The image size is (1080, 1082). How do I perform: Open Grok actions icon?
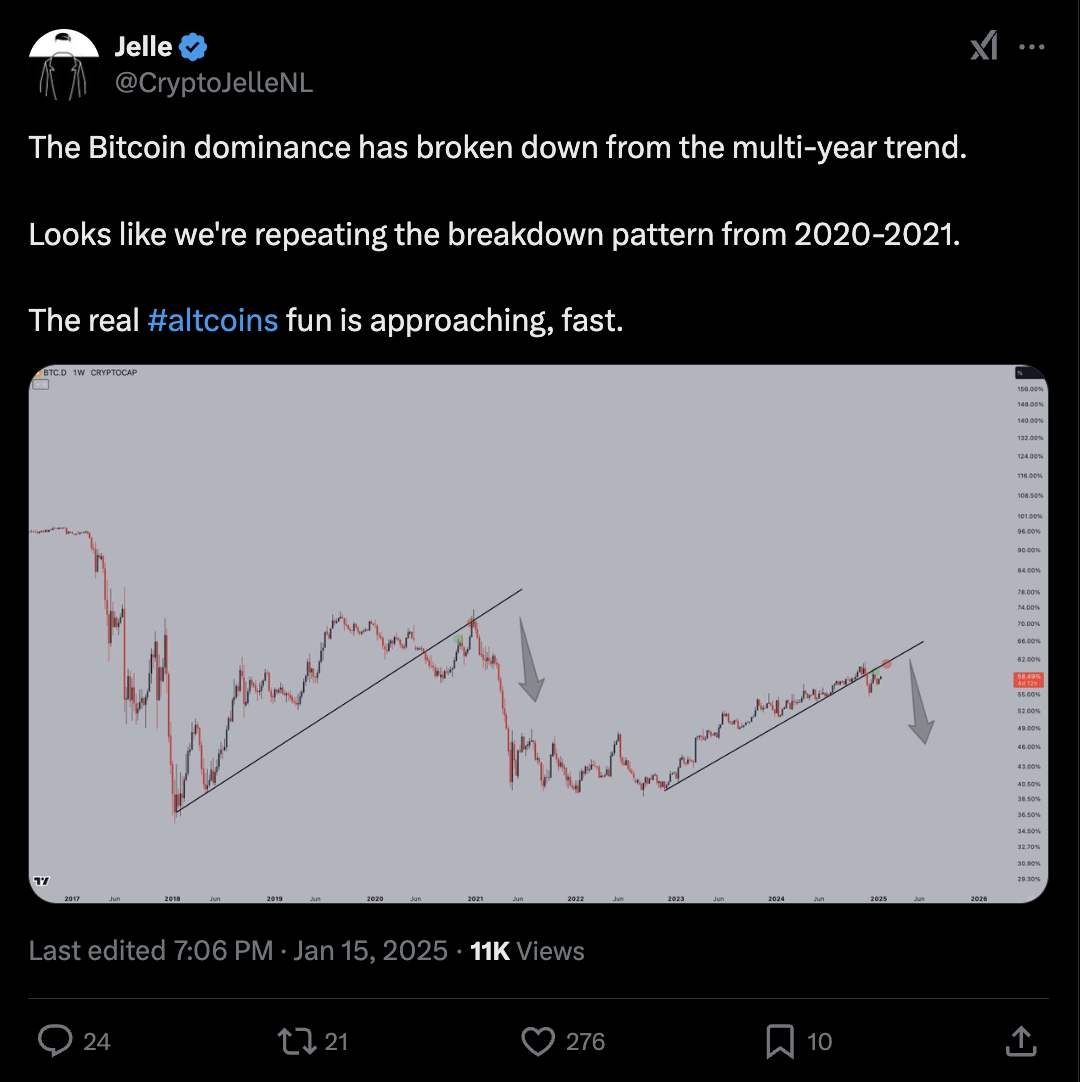pyautogui.click(x=984, y=46)
